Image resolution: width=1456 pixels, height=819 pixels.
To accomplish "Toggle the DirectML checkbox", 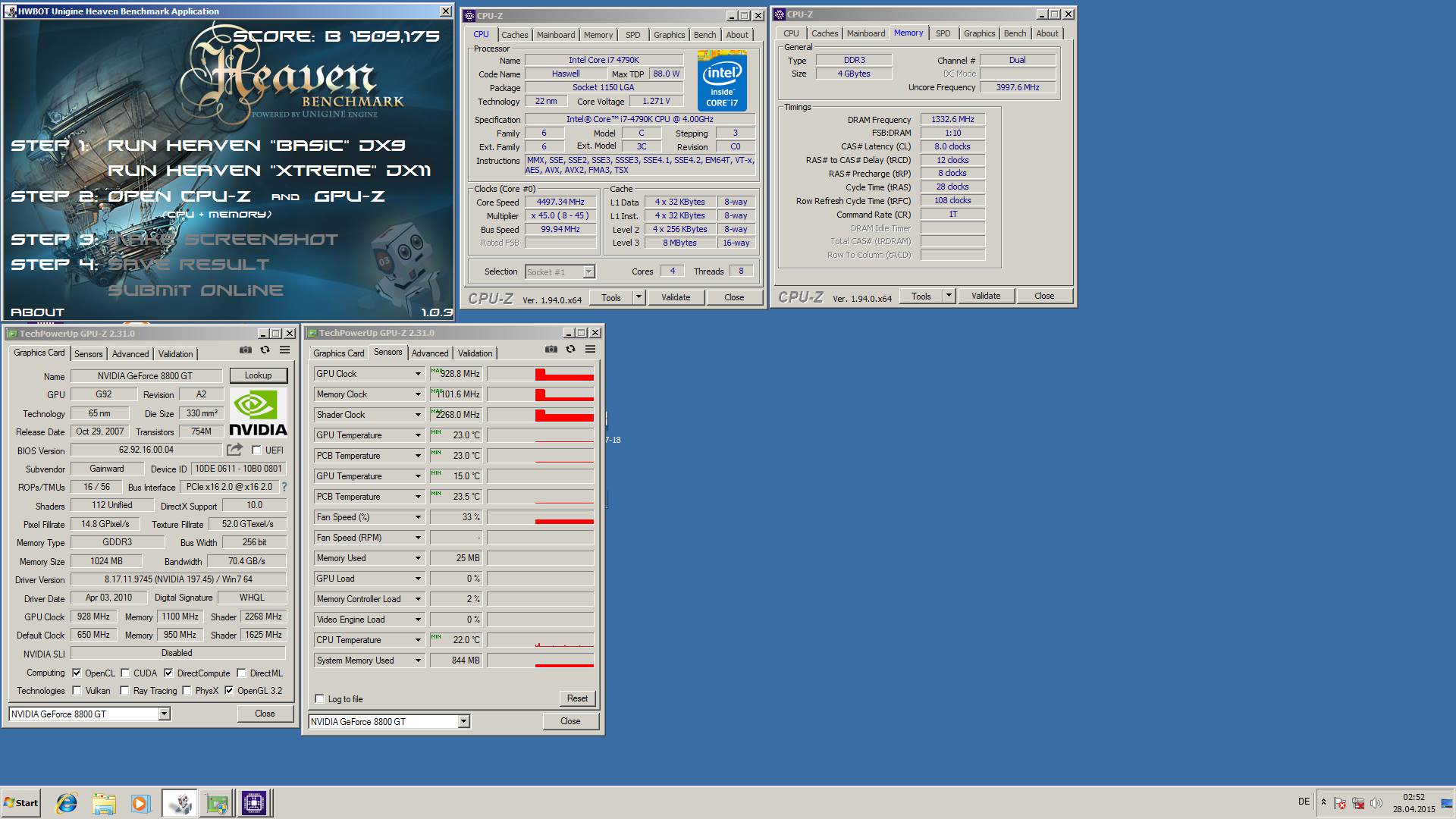I will click(x=241, y=673).
